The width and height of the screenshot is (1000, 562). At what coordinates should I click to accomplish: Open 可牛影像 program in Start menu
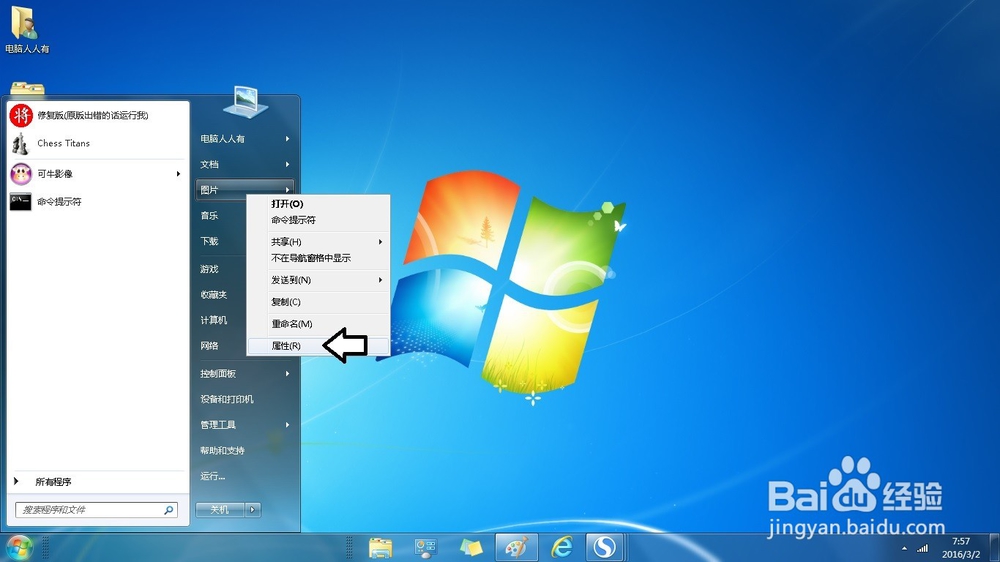point(98,174)
